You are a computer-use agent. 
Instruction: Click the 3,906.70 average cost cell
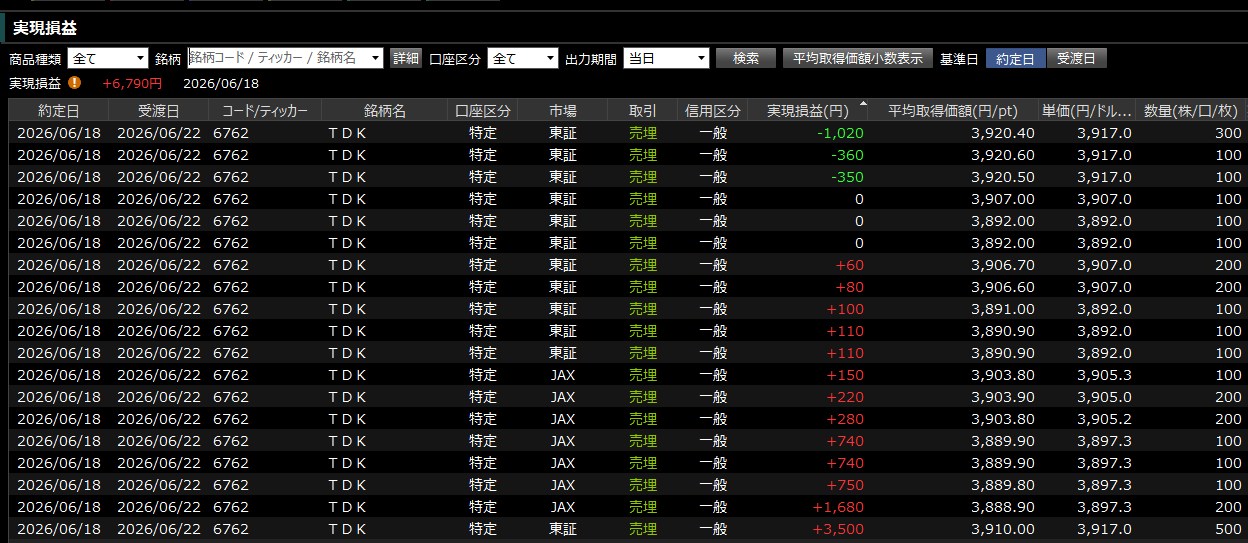(x=1003, y=265)
